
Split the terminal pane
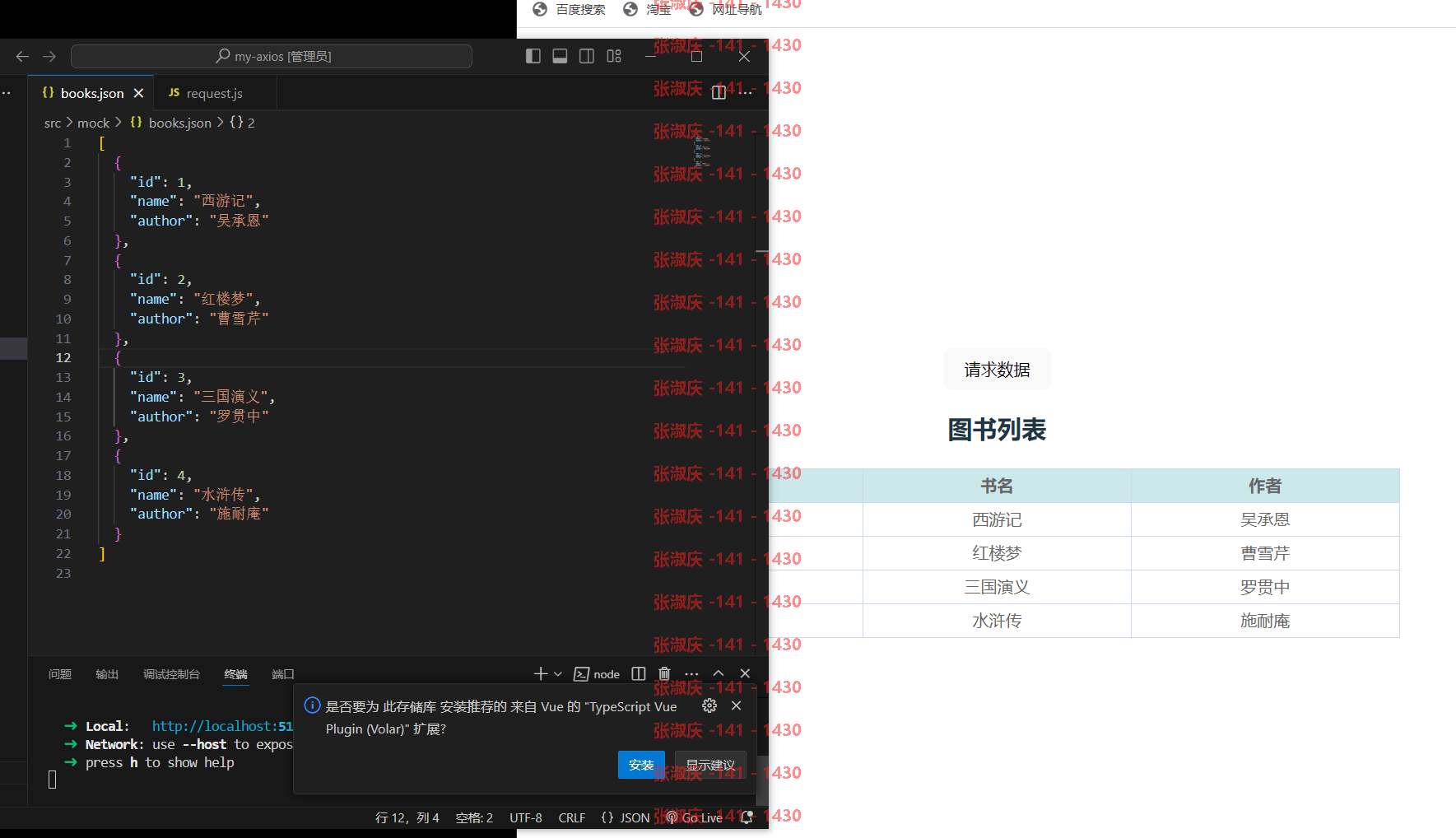click(x=639, y=673)
